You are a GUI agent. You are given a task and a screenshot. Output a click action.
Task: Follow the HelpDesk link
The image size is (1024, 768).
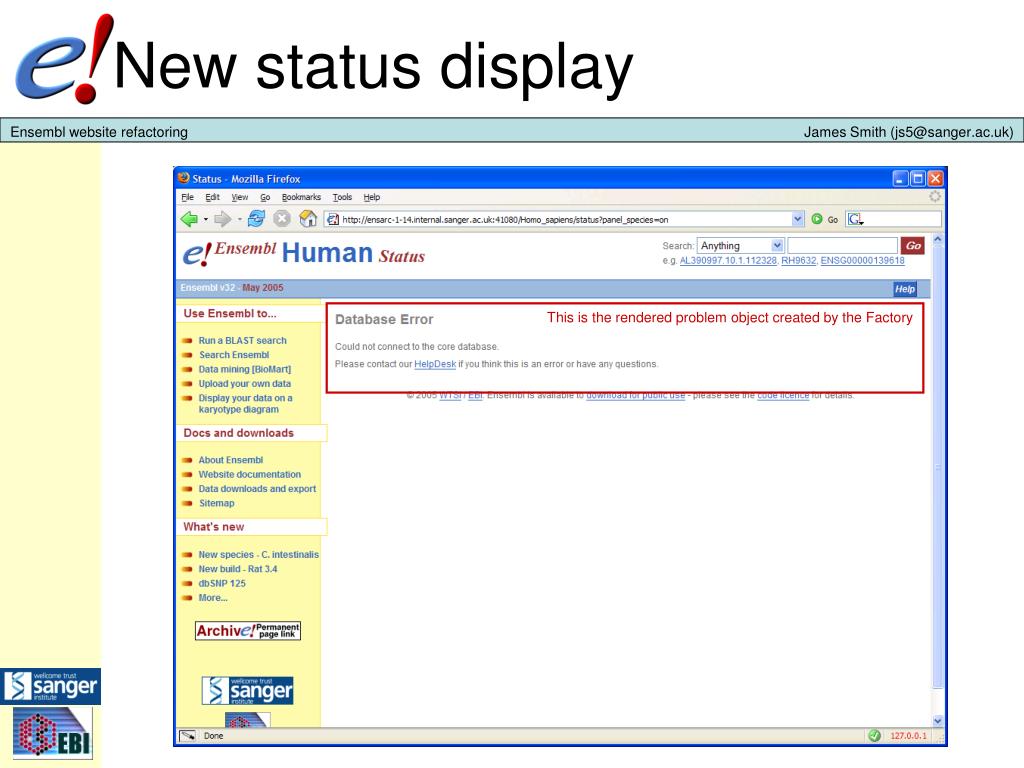[435, 364]
